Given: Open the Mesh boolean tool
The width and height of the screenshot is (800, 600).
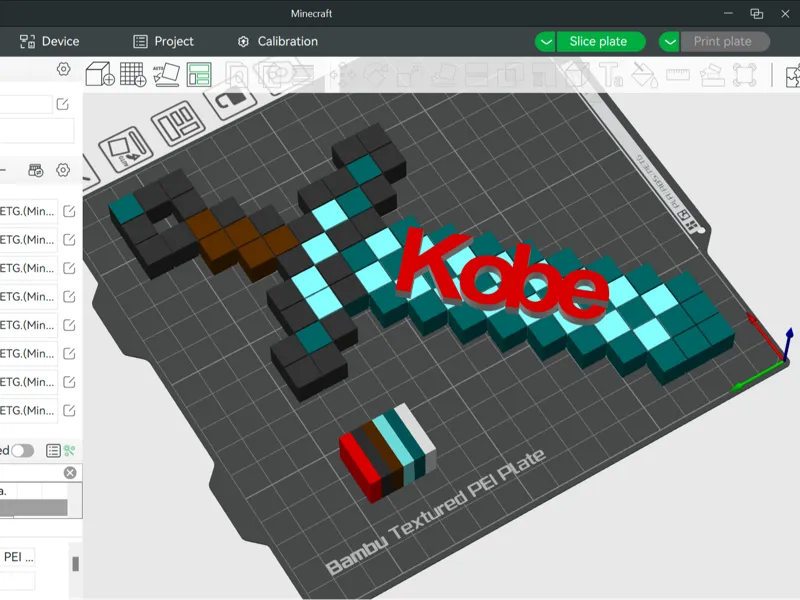Looking at the screenshot, I should point(510,75).
